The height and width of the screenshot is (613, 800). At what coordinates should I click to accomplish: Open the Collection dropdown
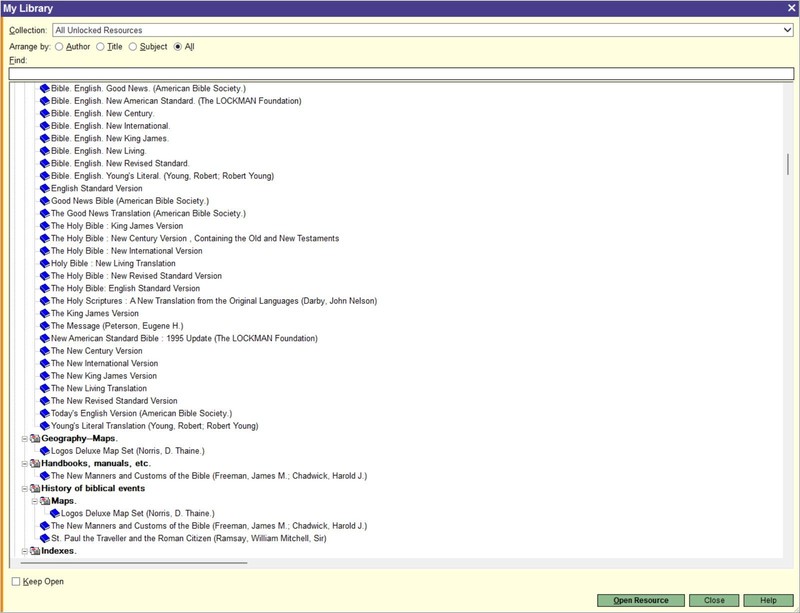coord(787,30)
